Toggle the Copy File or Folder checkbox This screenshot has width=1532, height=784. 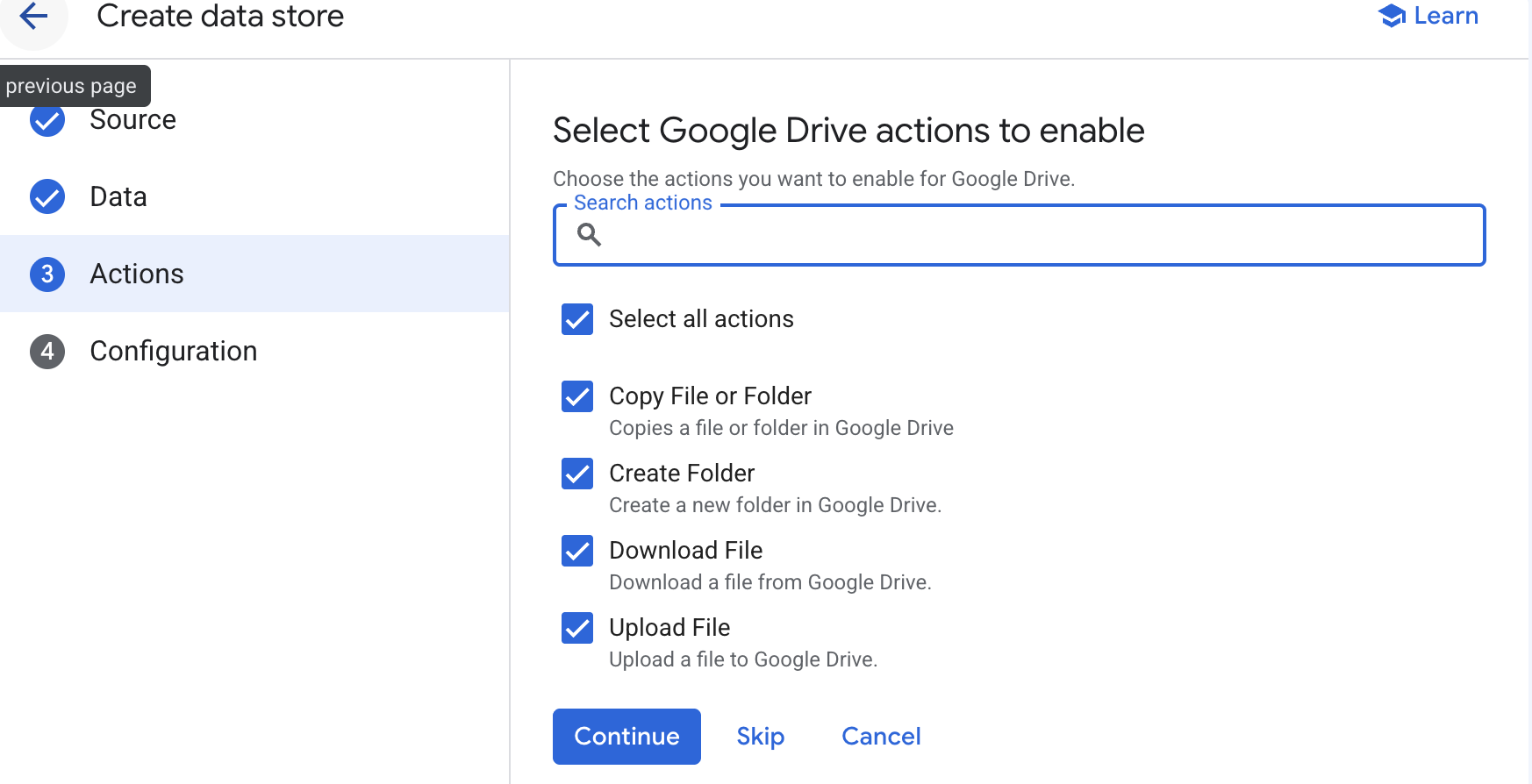click(577, 396)
